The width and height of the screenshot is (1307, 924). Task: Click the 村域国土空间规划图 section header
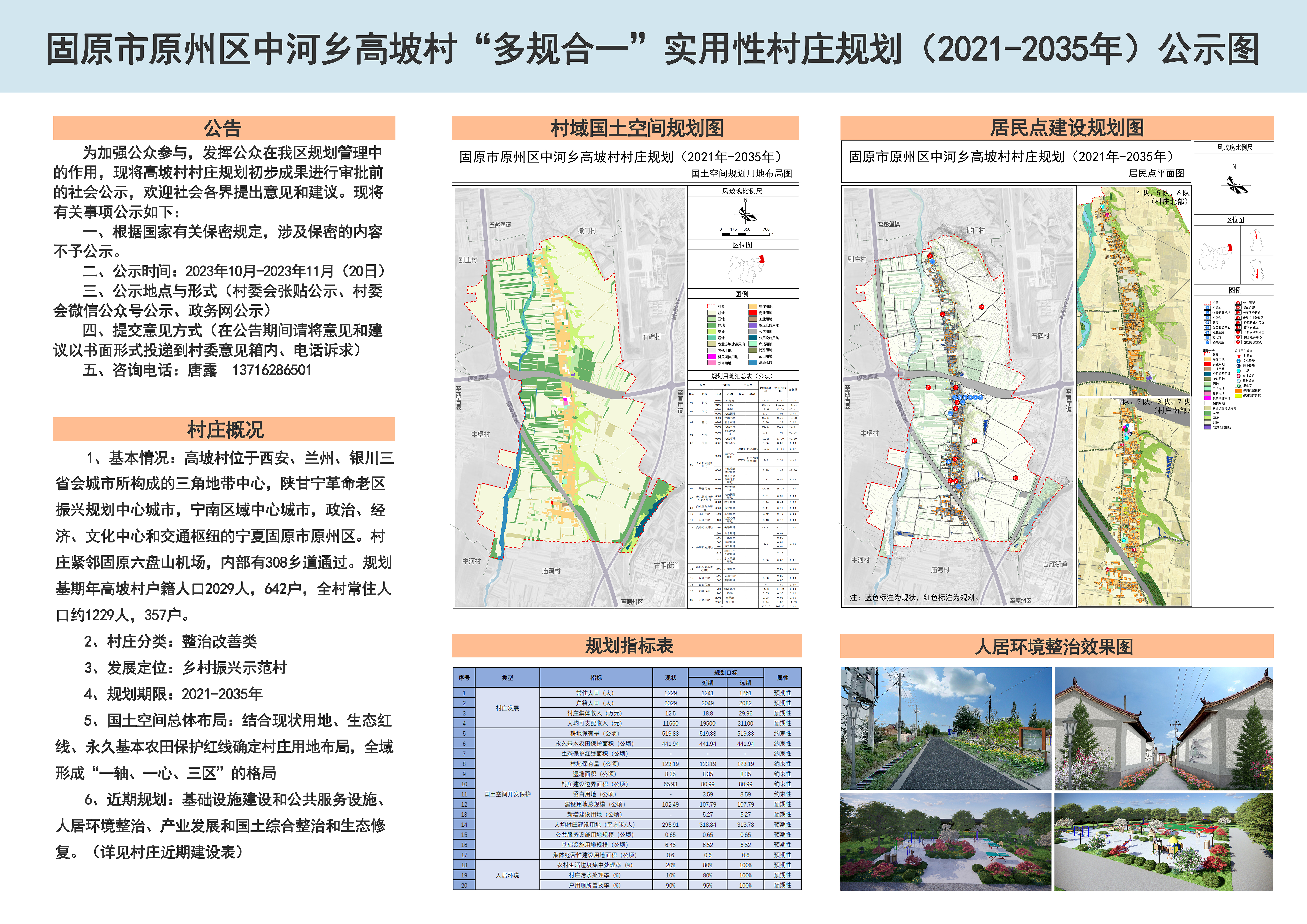pyautogui.click(x=626, y=128)
